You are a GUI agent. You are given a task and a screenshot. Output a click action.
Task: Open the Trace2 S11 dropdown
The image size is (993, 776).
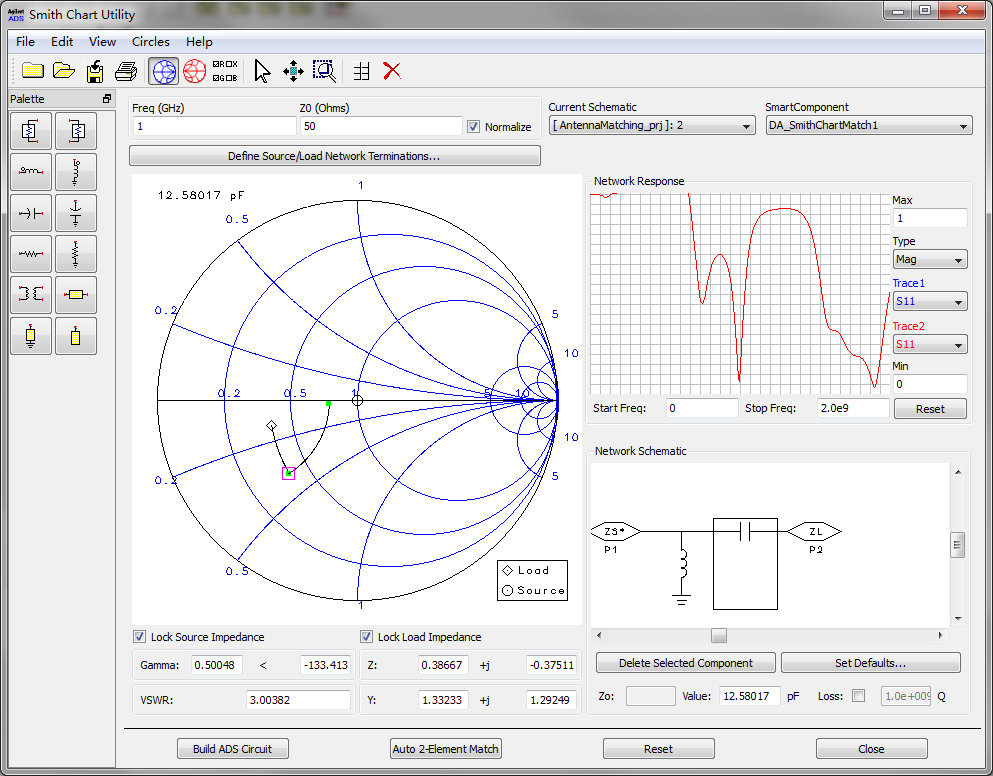pyautogui.click(x=930, y=345)
